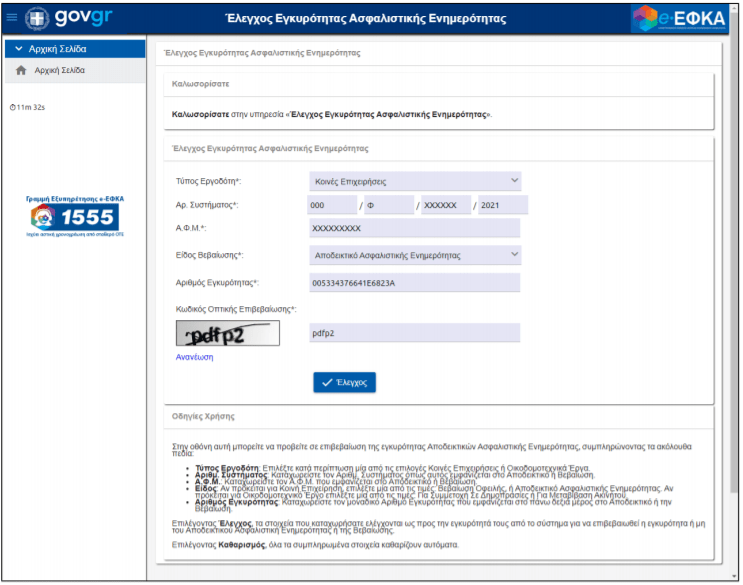
Task: Click the Greek emblem gov.gr logo
Action: coord(69,18)
